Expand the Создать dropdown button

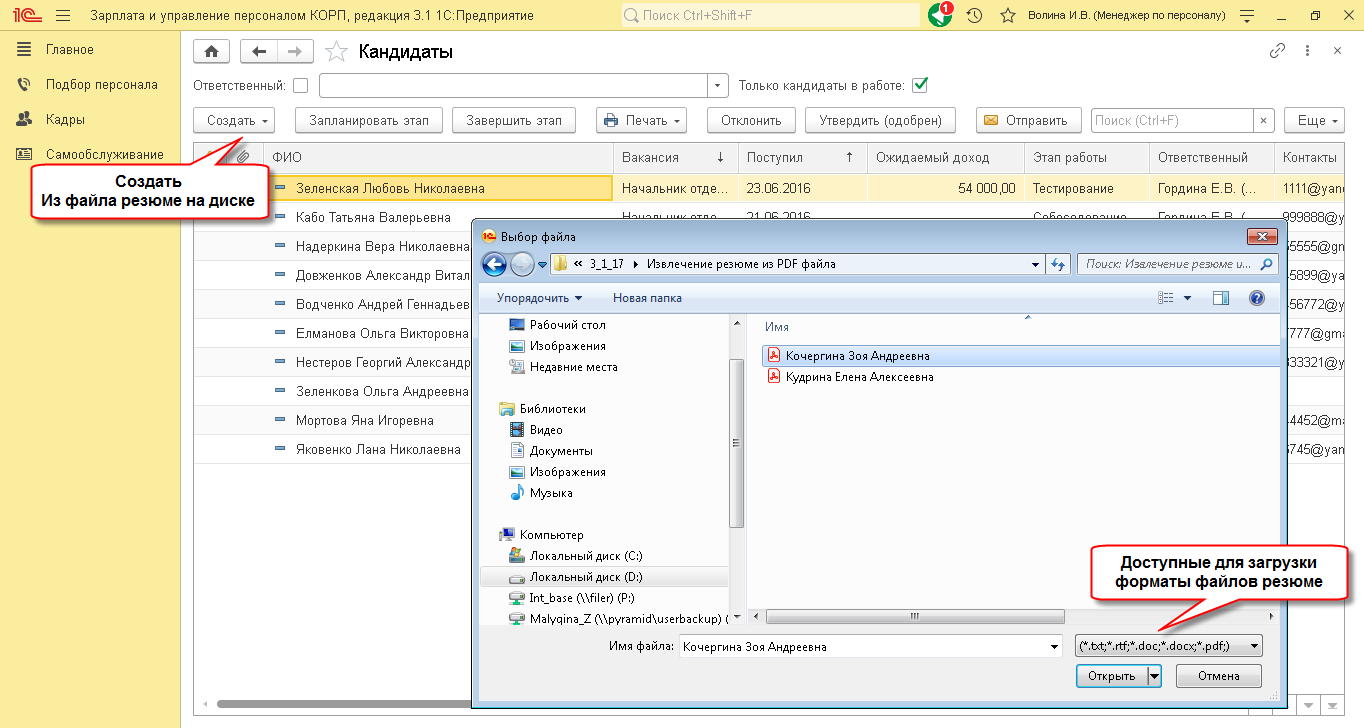(234, 121)
